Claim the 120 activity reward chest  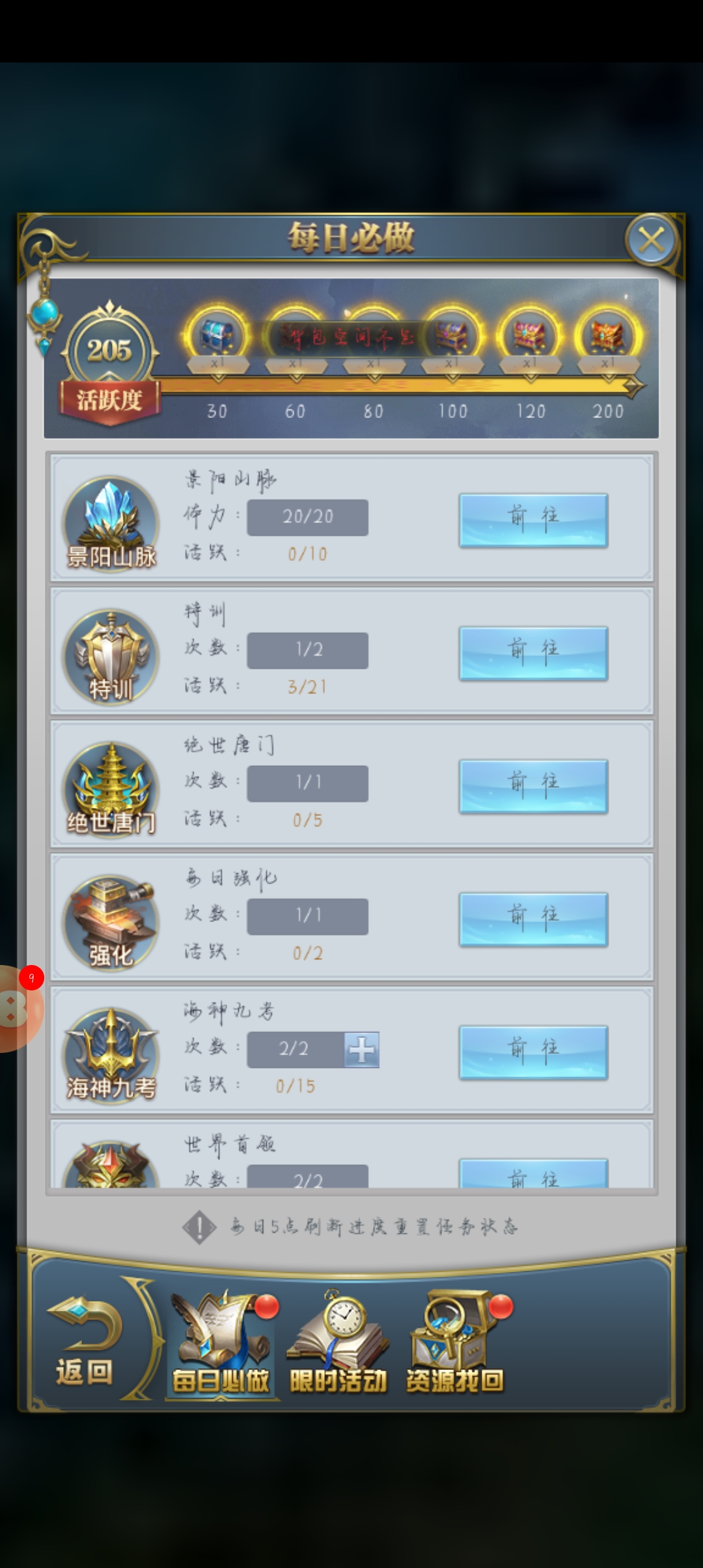click(530, 336)
